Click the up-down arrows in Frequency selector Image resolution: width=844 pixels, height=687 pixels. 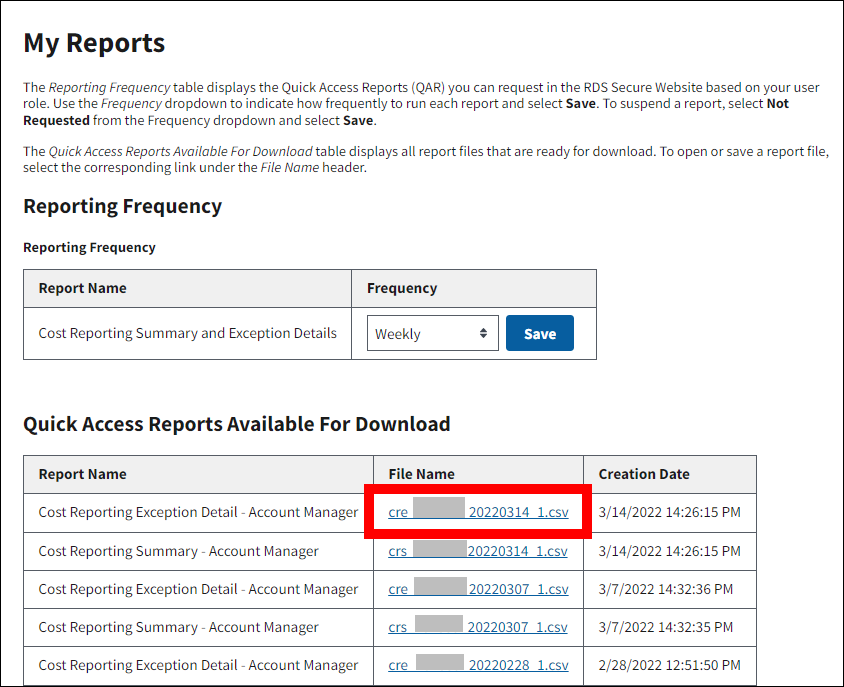point(484,334)
